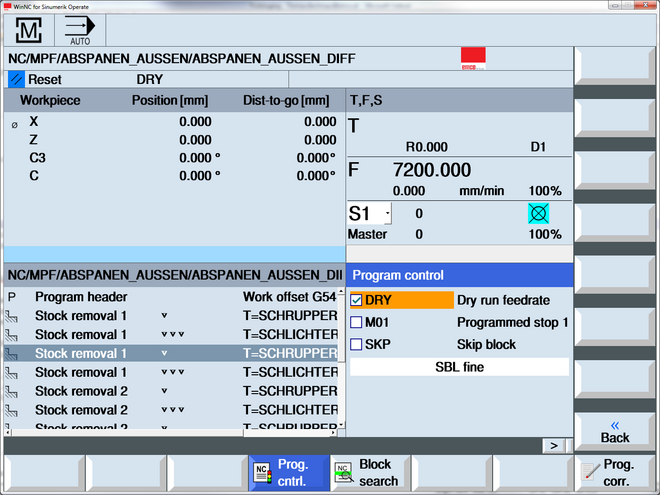Viewport: 660px width, 495px height.
Task: Open the S1 spindle dropdown
Action: click(387, 213)
